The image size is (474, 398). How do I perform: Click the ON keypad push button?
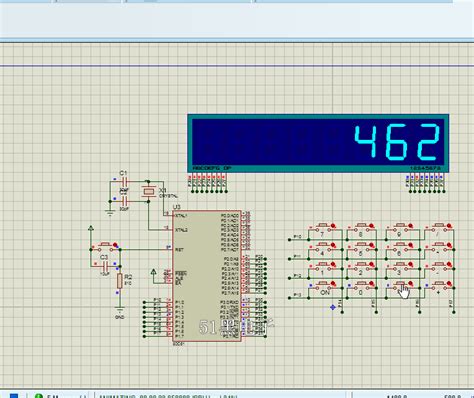323,285
